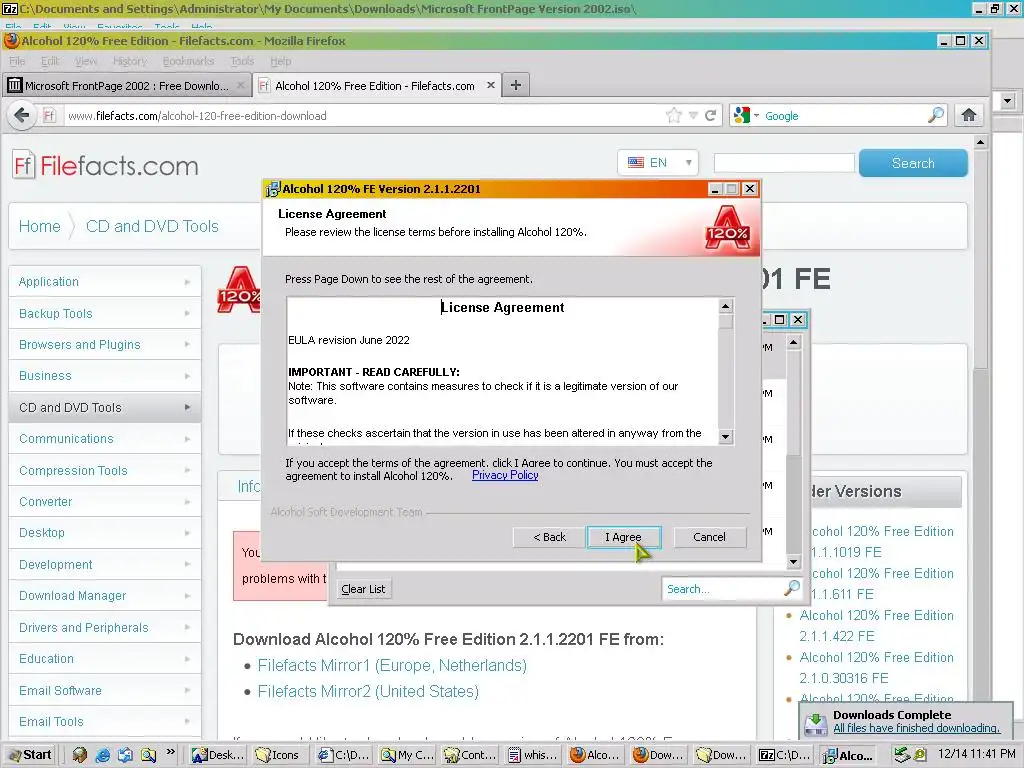Click scroll-down arrow of license text
This screenshot has height=768, width=1024.
tap(726, 436)
